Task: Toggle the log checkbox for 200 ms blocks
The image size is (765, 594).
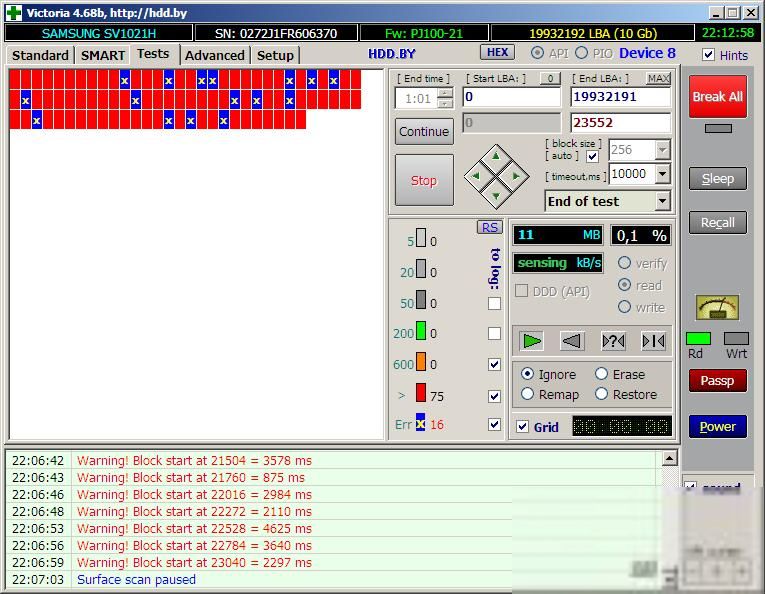Action: click(x=494, y=334)
